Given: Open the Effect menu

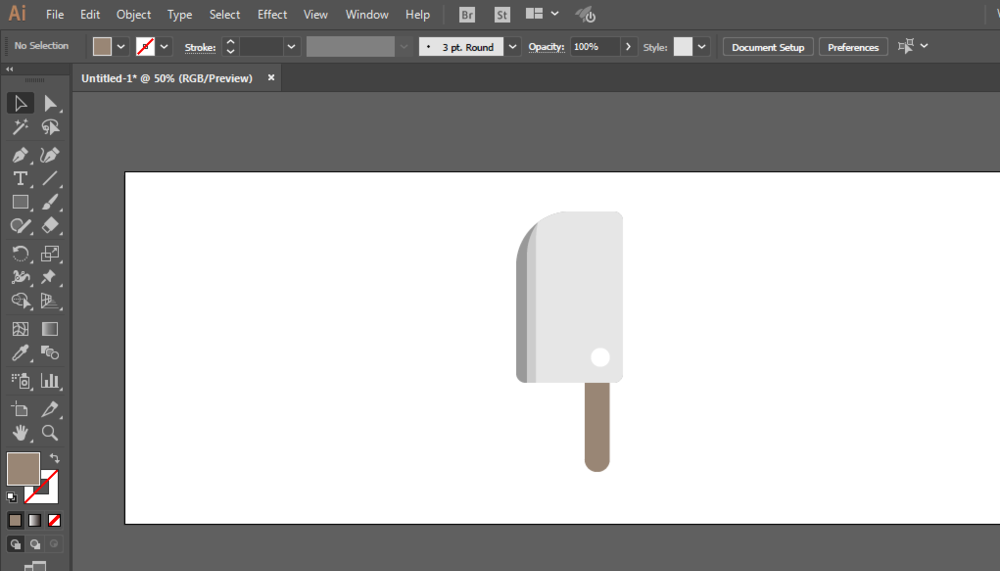Looking at the screenshot, I should click(272, 15).
